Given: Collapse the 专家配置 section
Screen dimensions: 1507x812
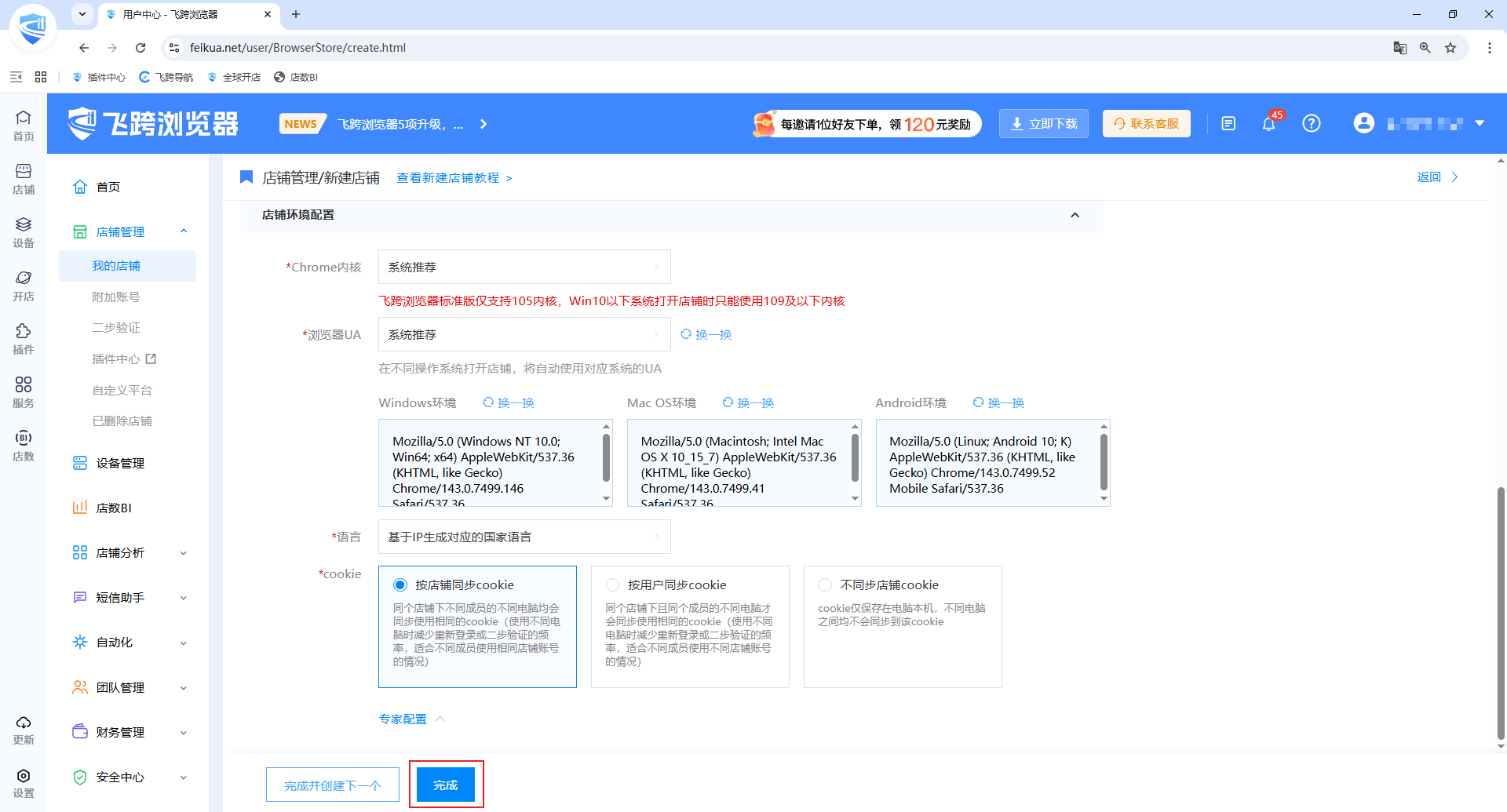Looking at the screenshot, I should click(412, 719).
